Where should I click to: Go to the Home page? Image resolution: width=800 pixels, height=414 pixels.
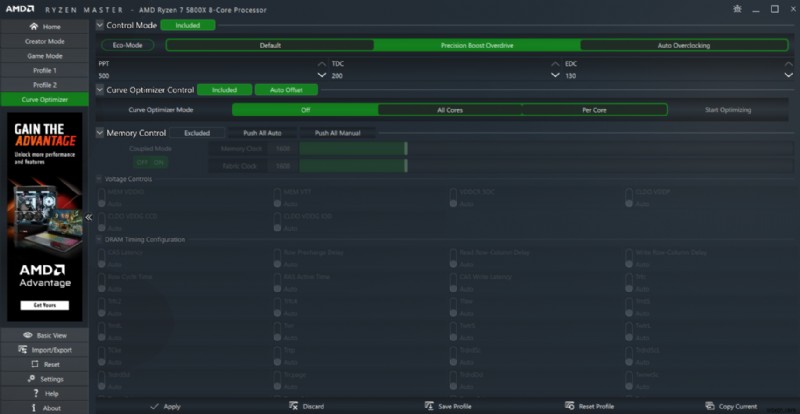(44, 27)
